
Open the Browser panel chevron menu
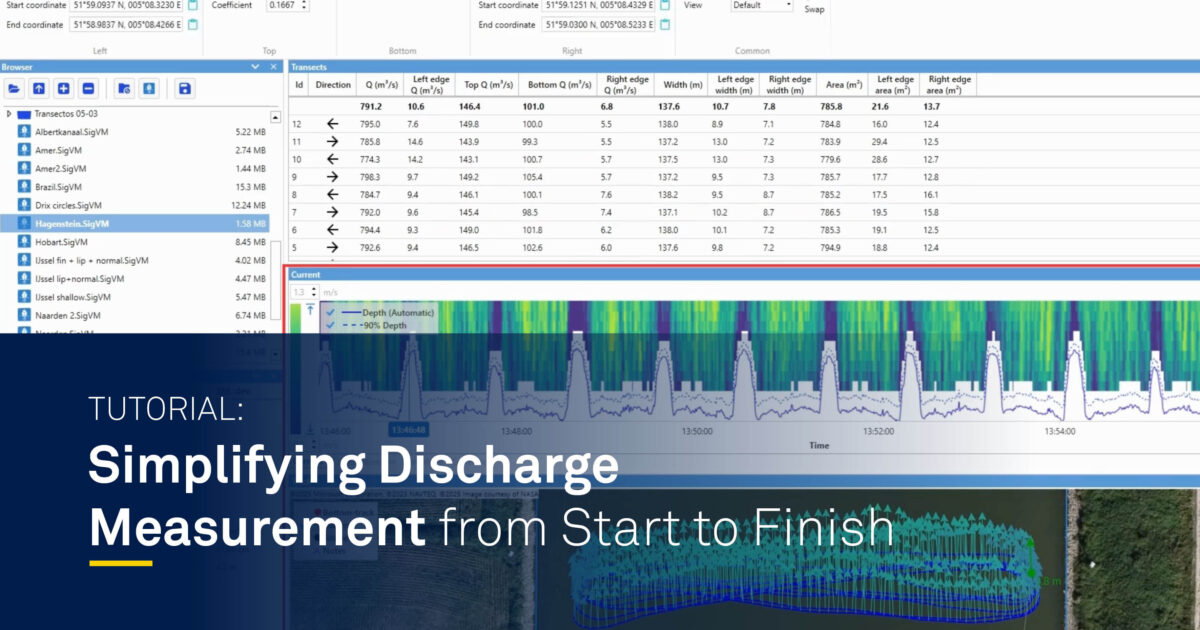[255, 67]
